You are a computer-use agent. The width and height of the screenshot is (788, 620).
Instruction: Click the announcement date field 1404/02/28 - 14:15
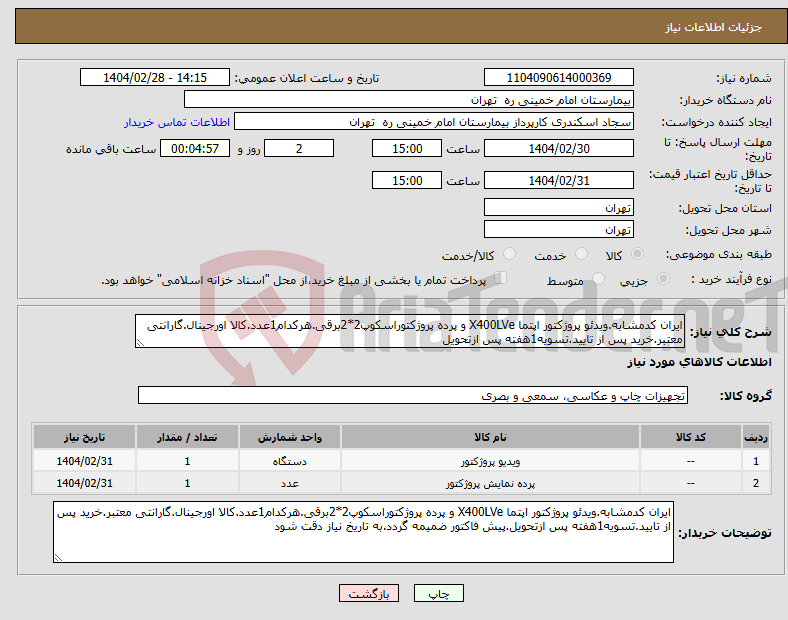click(155, 77)
